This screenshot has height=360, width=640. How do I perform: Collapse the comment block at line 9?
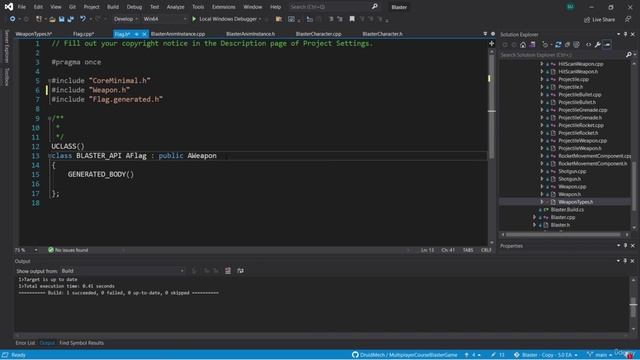(x=49, y=118)
